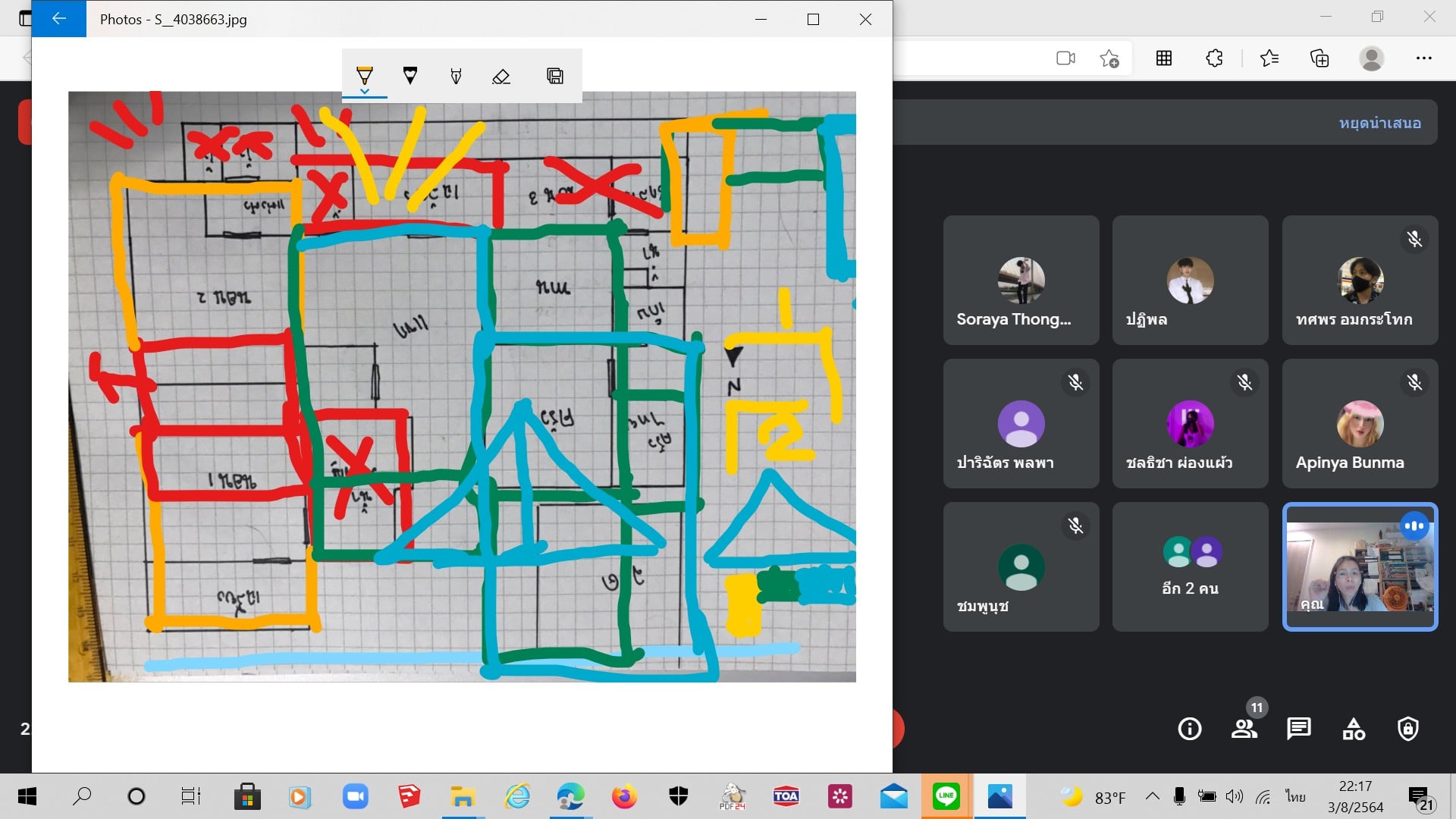Click the Apinya Bunma participant tile
Viewport: 1456px width, 819px height.
coord(1360,424)
